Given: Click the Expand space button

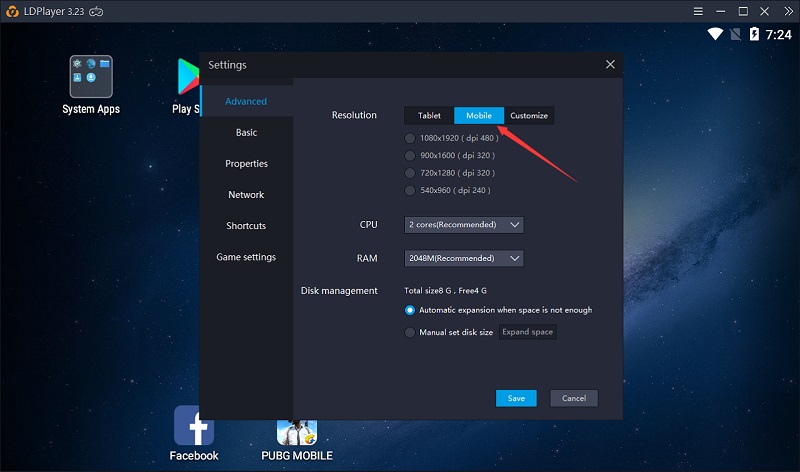Looking at the screenshot, I should pyautogui.click(x=527, y=332).
